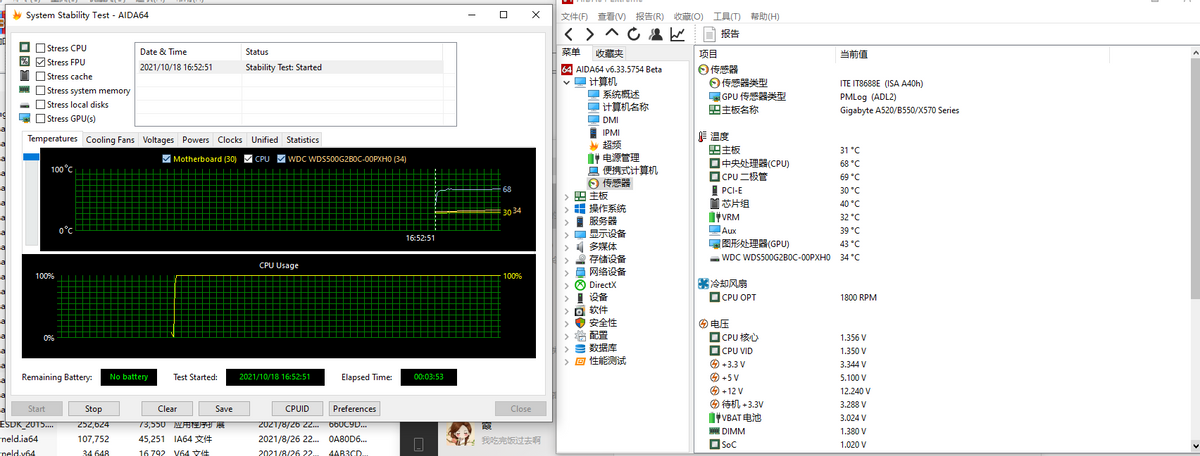
Task: Click the 网络设备 network icon in the tree
Action: point(581,272)
